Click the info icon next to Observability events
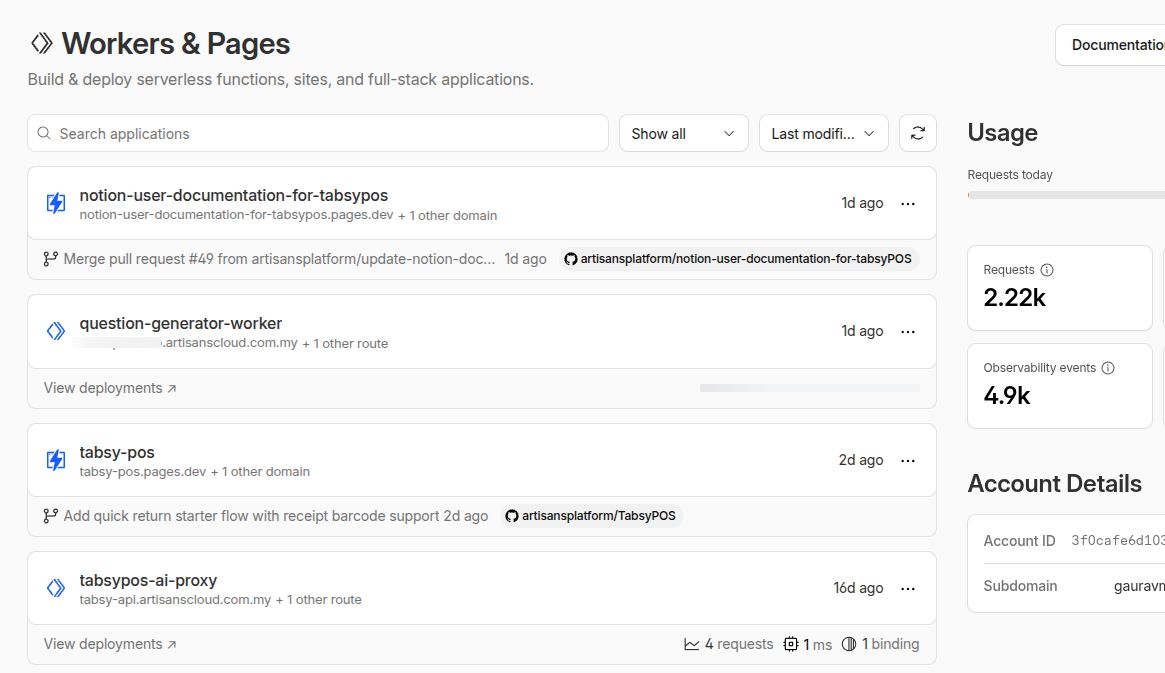The image size is (1165, 673). pos(1108,368)
